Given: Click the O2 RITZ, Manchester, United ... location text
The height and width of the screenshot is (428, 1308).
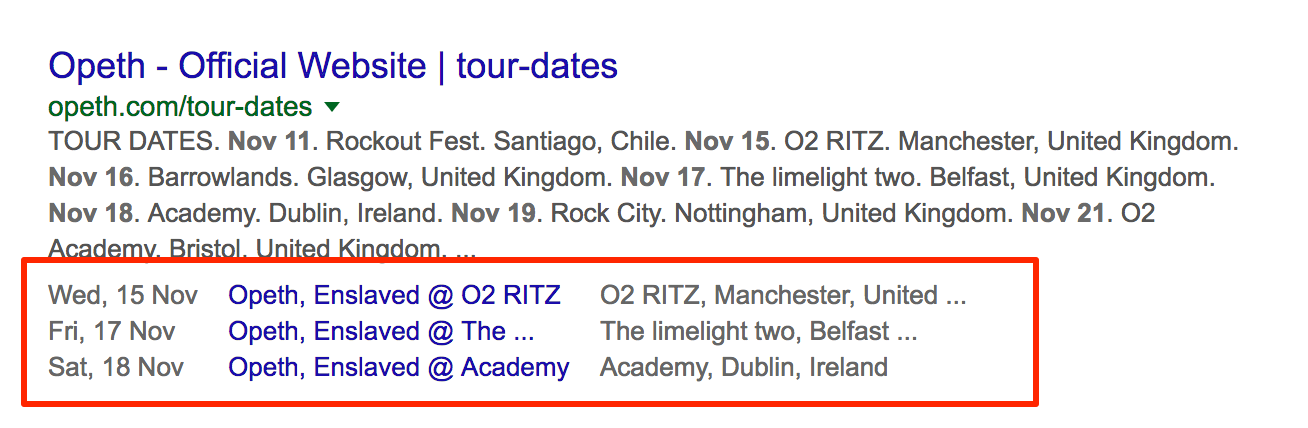Looking at the screenshot, I should (783, 295).
